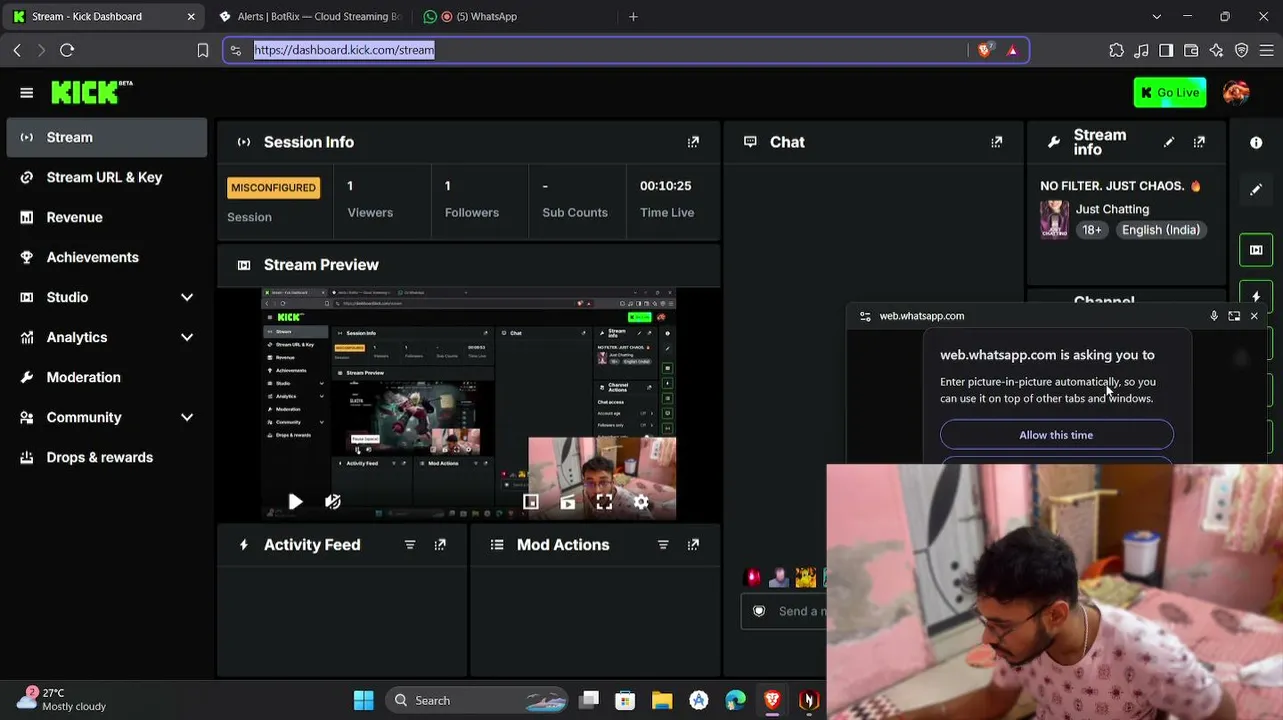Expand the Studio sidebar section
This screenshot has height=720, width=1283.
187,297
